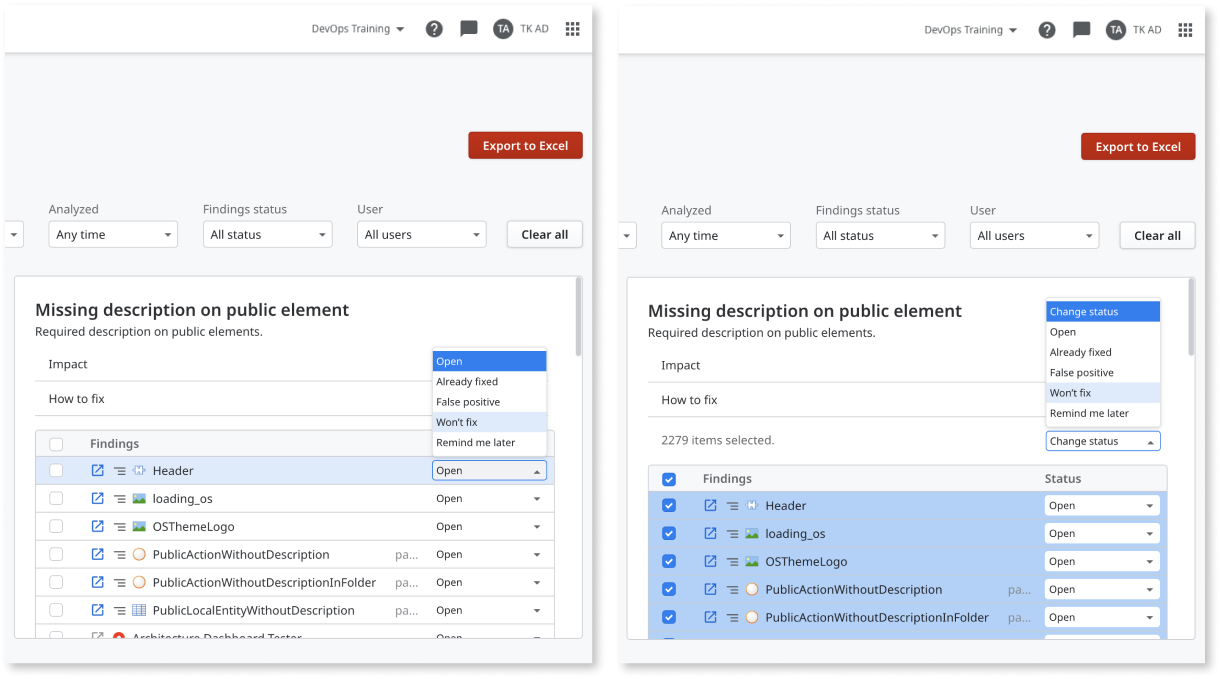Click the element icon beside checked Header row
1220x679 pixels.
tap(751, 506)
